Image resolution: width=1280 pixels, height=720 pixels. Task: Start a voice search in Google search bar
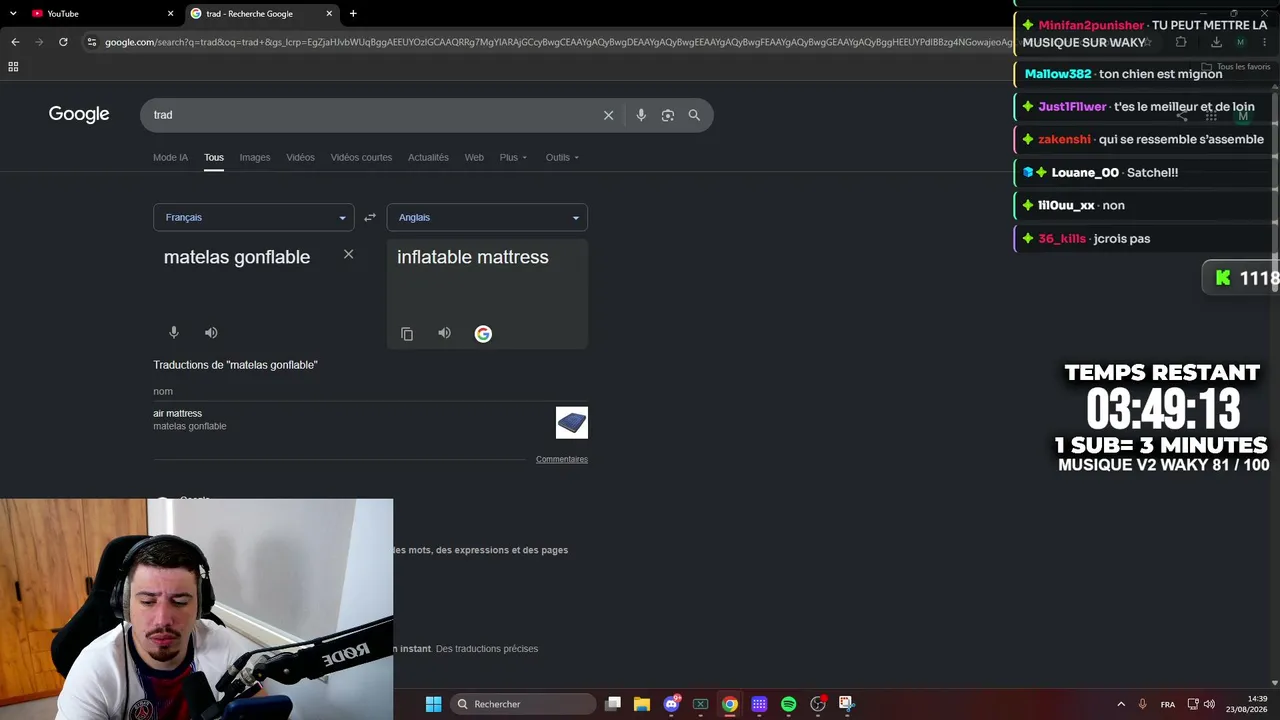[641, 115]
